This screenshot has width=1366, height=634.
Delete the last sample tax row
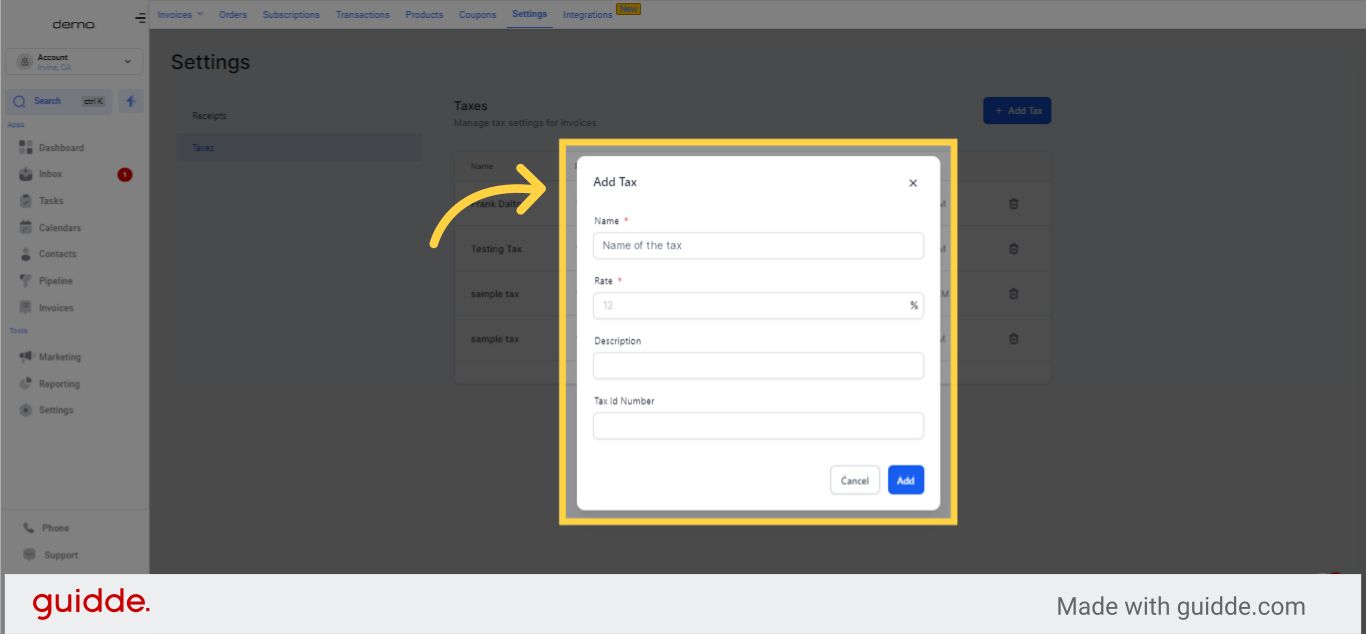tap(1013, 339)
